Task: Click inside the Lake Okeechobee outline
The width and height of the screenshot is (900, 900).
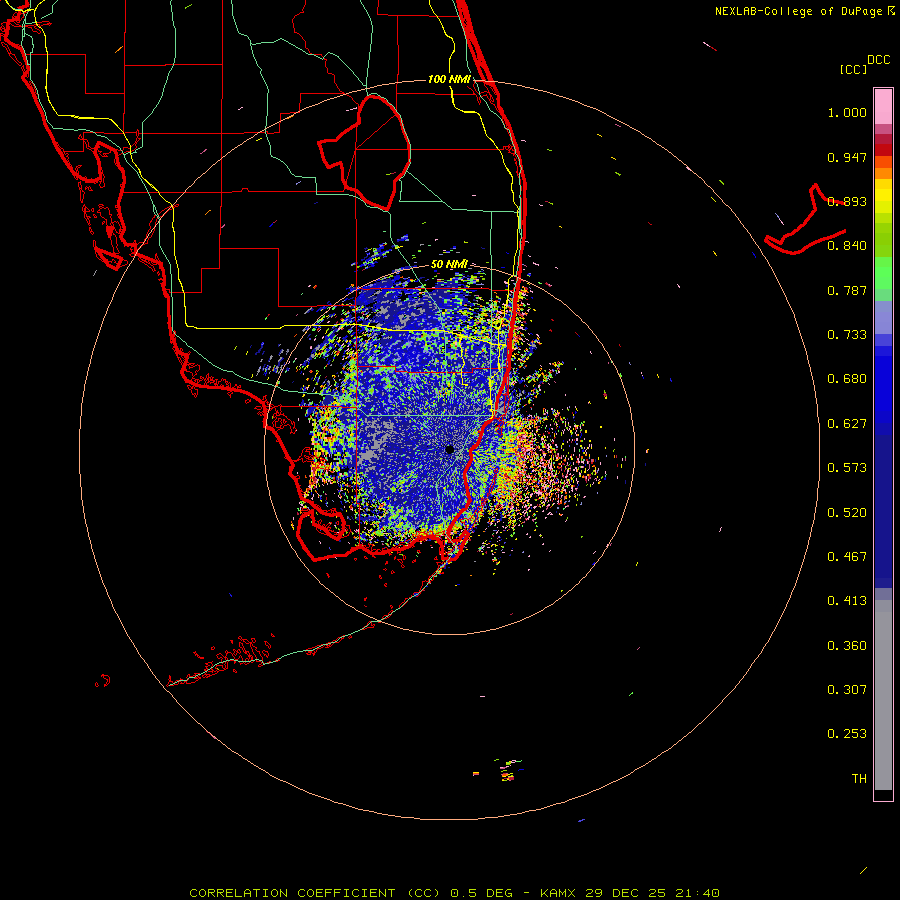Action: tap(373, 152)
